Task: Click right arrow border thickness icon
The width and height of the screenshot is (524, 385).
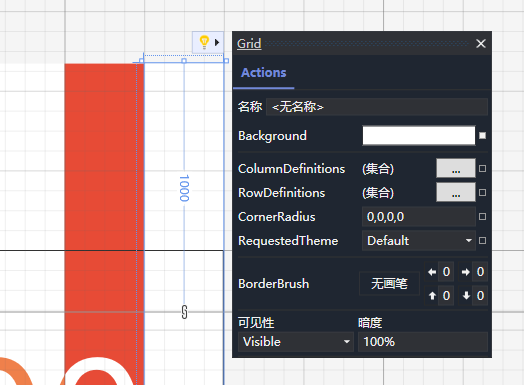Action: 466,272
